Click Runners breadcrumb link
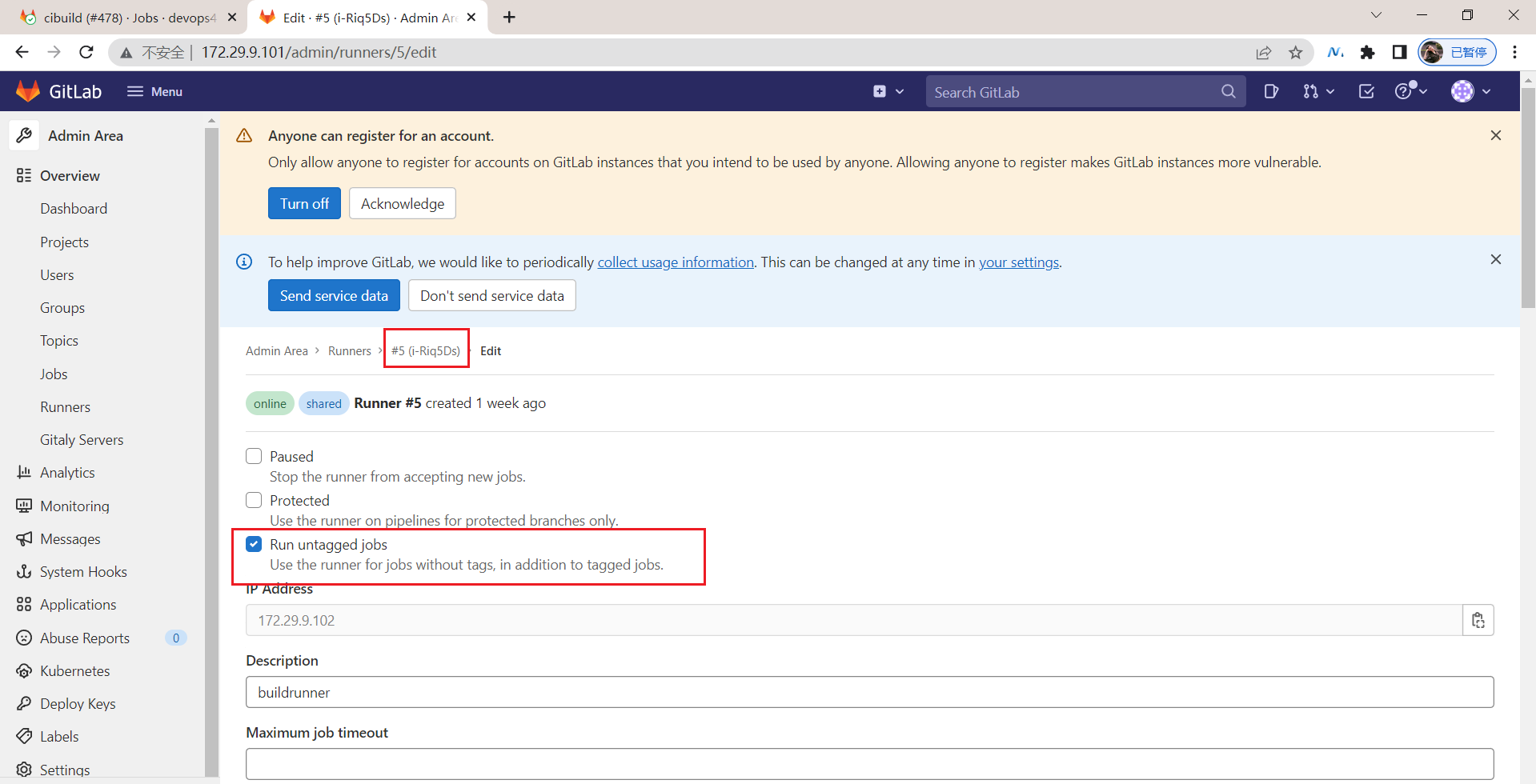The image size is (1536, 784). (x=350, y=350)
